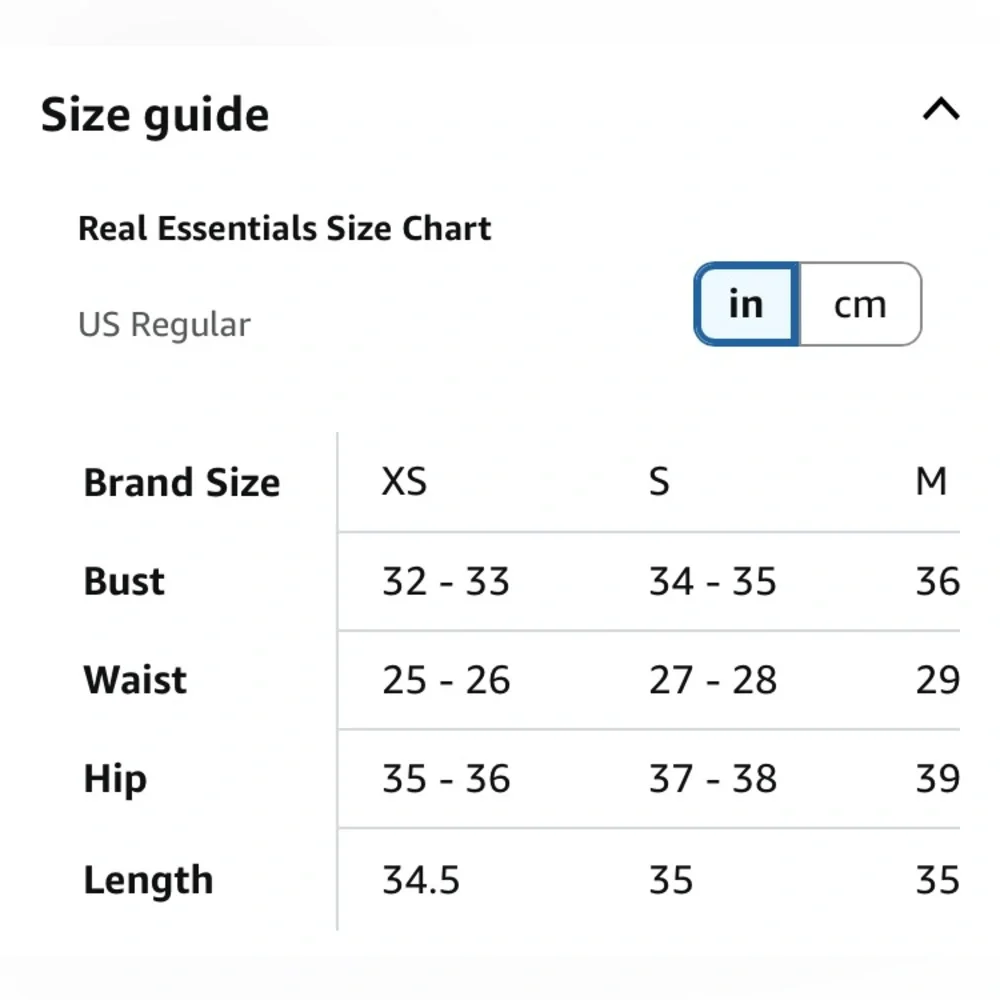Click the S length value 35
Image resolution: width=1000 pixels, height=1000 pixels.
pyautogui.click(x=671, y=879)
